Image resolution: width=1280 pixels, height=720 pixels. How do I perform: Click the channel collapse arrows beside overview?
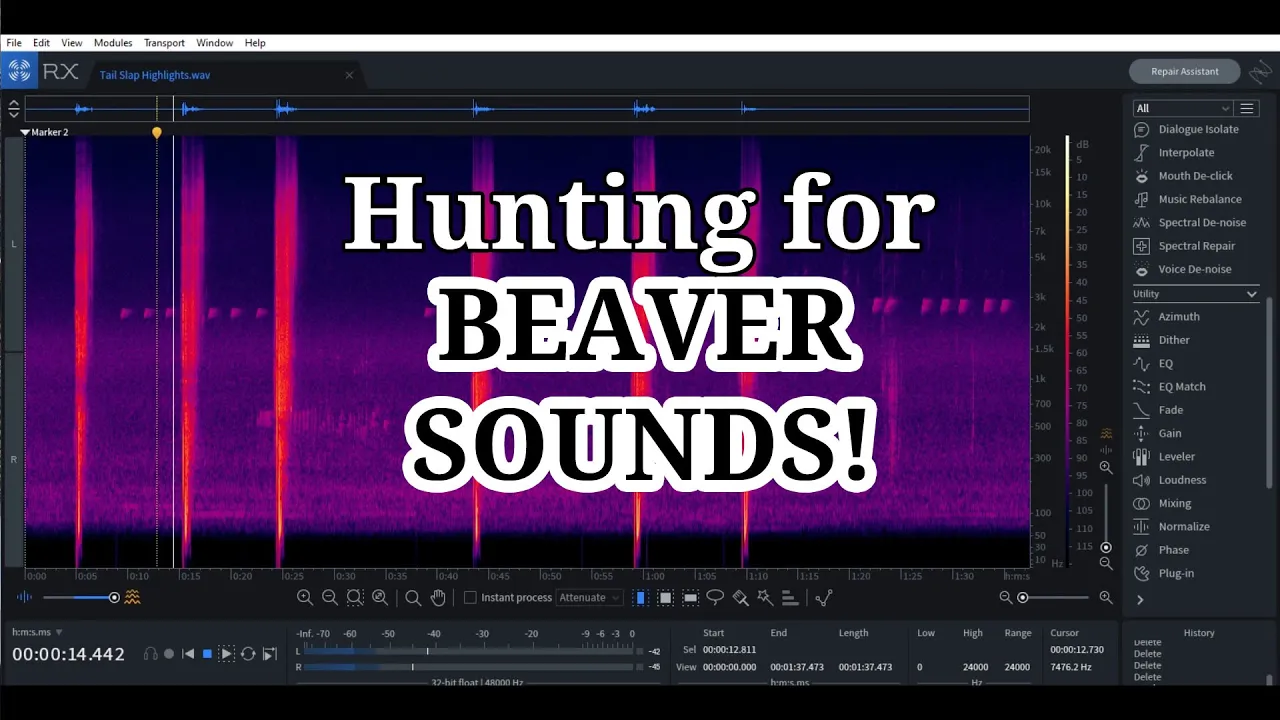14,109
